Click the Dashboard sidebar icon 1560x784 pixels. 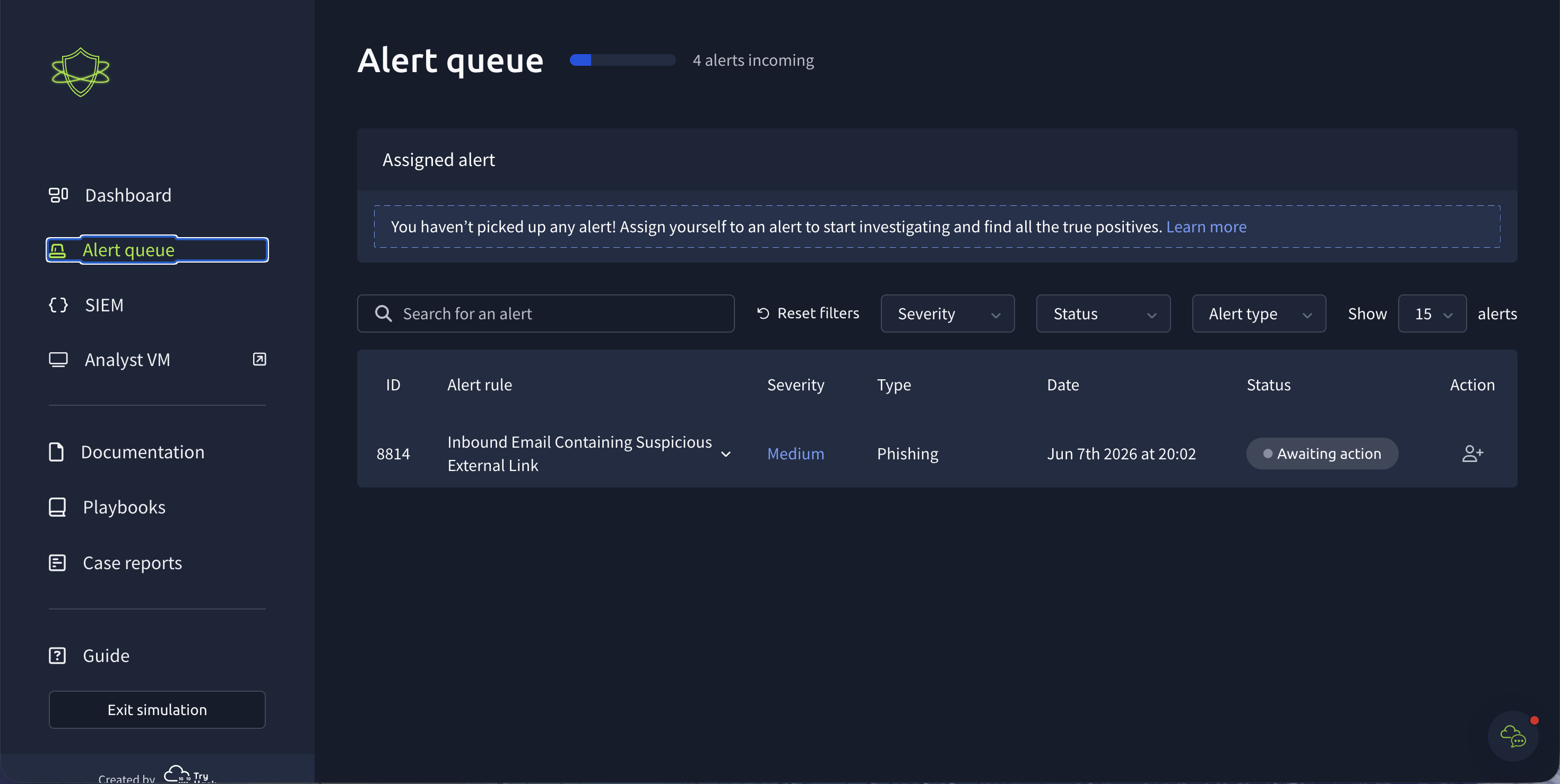(x=58, y=195)
